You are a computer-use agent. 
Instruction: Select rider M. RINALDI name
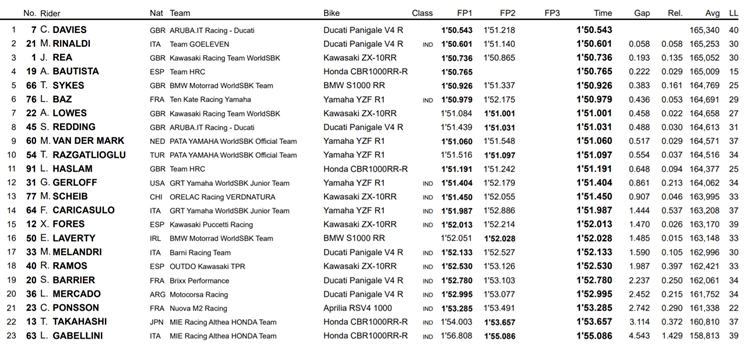click(x=66, y=44)
